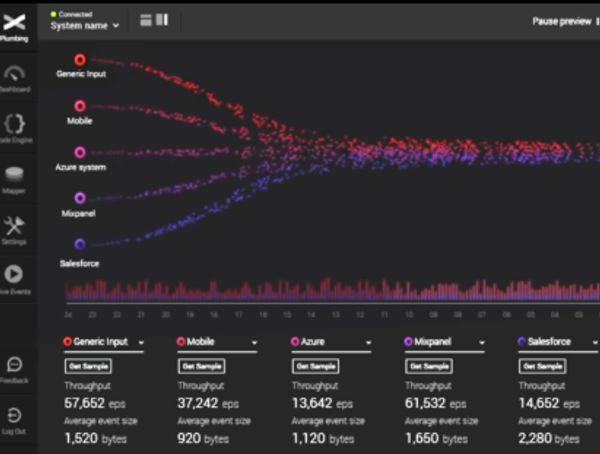Image resolution: width=600 pixels, height=454 pixels.
Task: Open the Generic Input source dropdown
Action: [x=140, y=342]
